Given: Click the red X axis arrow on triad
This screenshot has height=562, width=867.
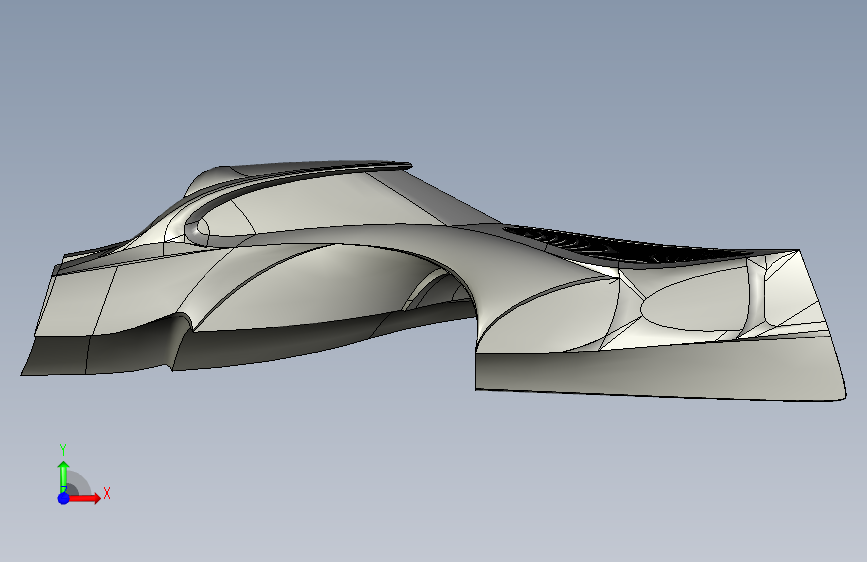Looking at the screenshot, I should [x=84, y=498].
